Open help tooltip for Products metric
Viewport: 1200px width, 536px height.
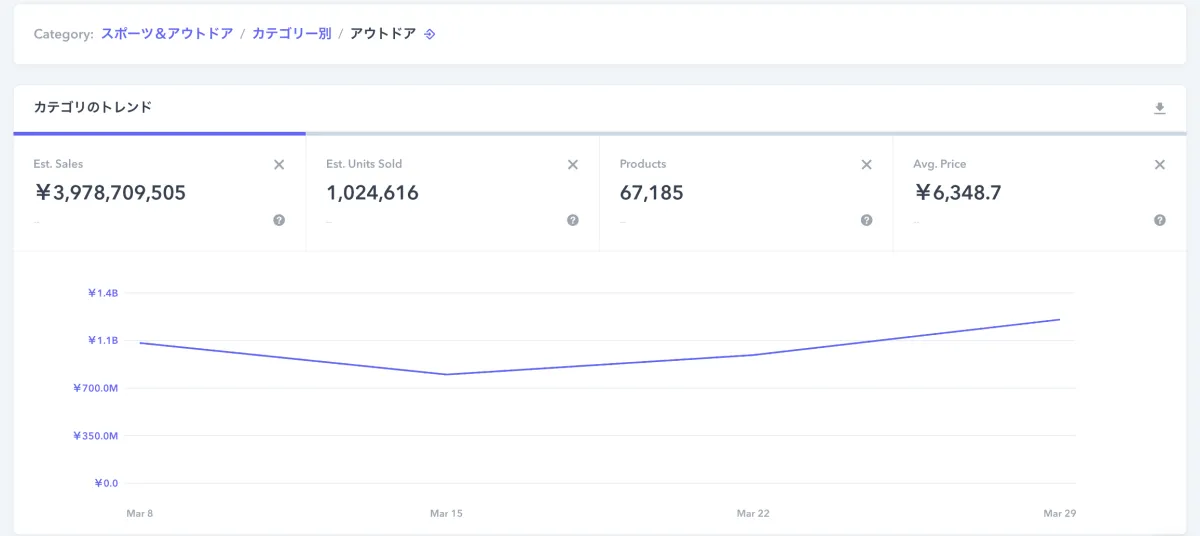click(866, 220)
